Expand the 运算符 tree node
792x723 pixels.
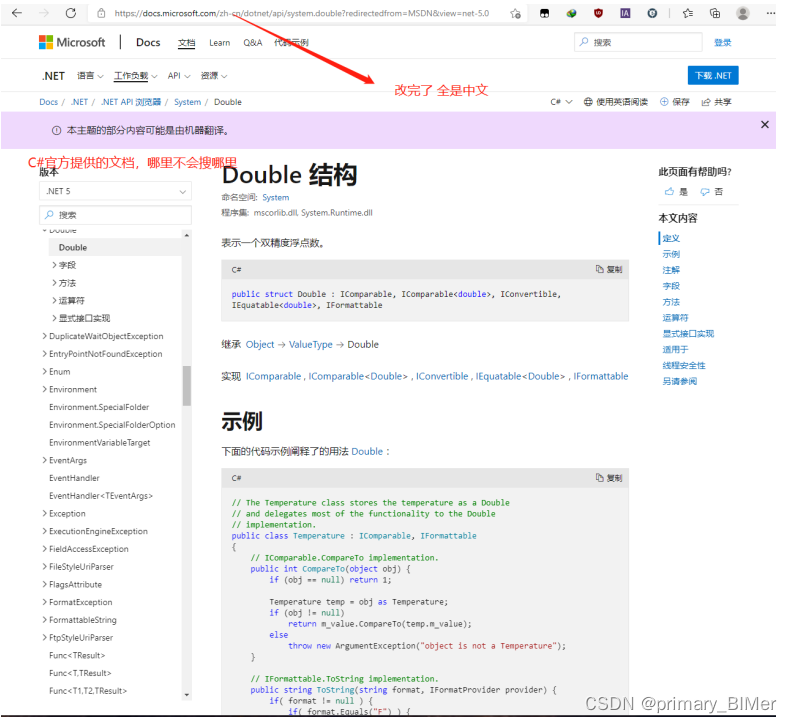[55, 300]
